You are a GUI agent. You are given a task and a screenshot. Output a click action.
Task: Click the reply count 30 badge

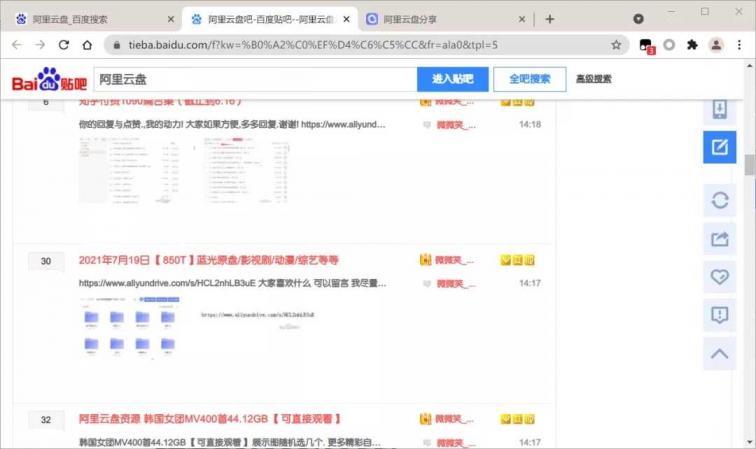pyautogui.click(x=46, y=261)
